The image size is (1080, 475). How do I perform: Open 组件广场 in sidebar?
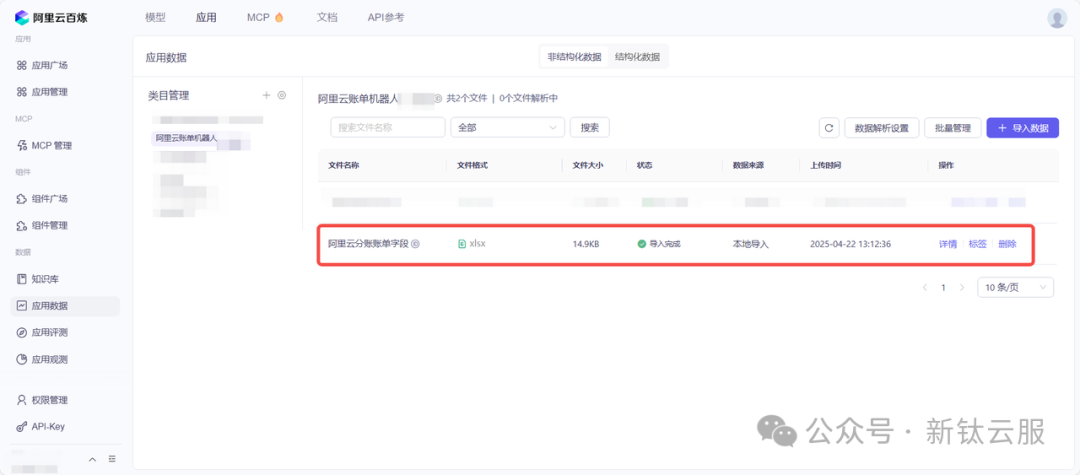click(x=43, y=199)
